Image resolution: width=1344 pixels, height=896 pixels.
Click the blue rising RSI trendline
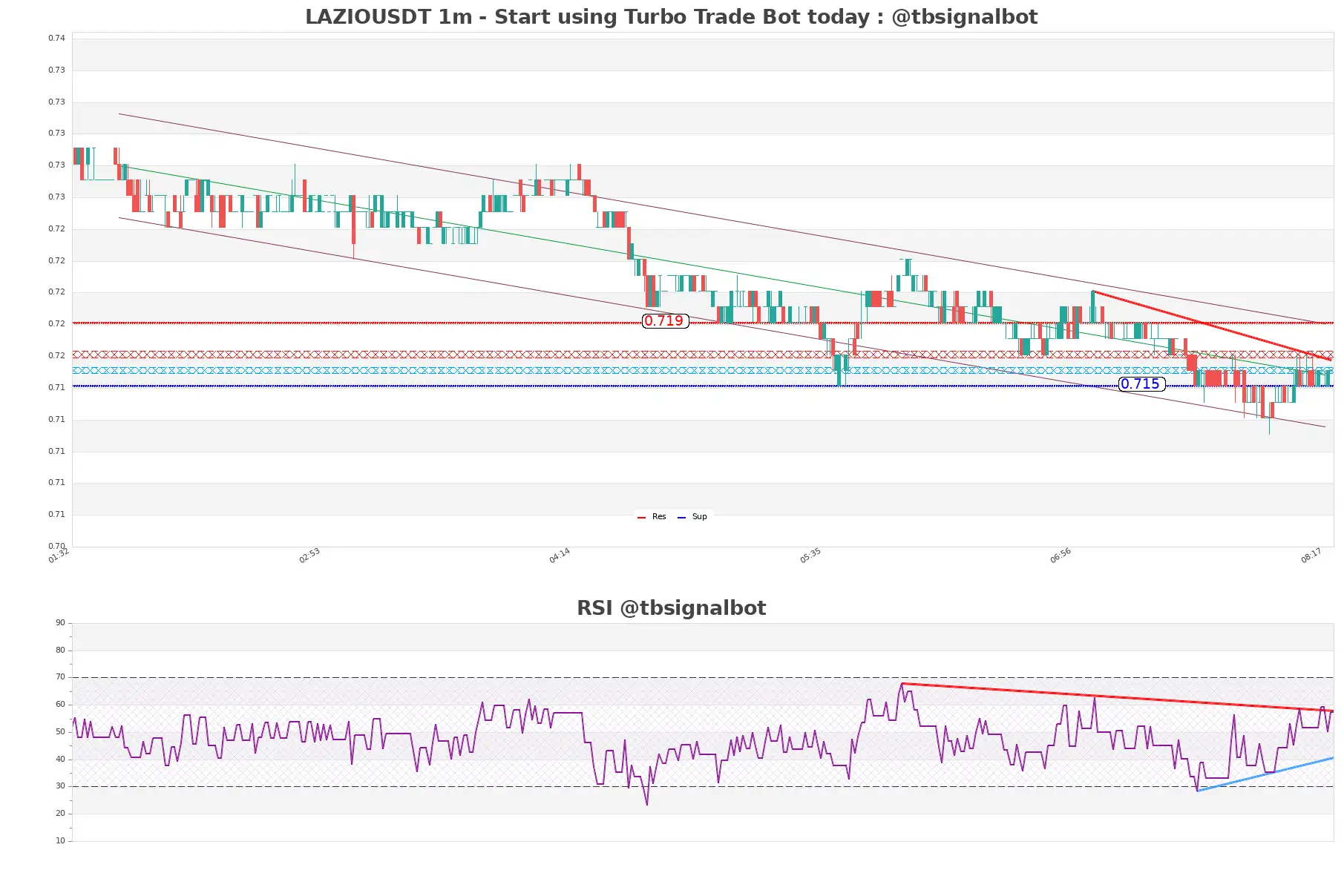point(1265,774)
